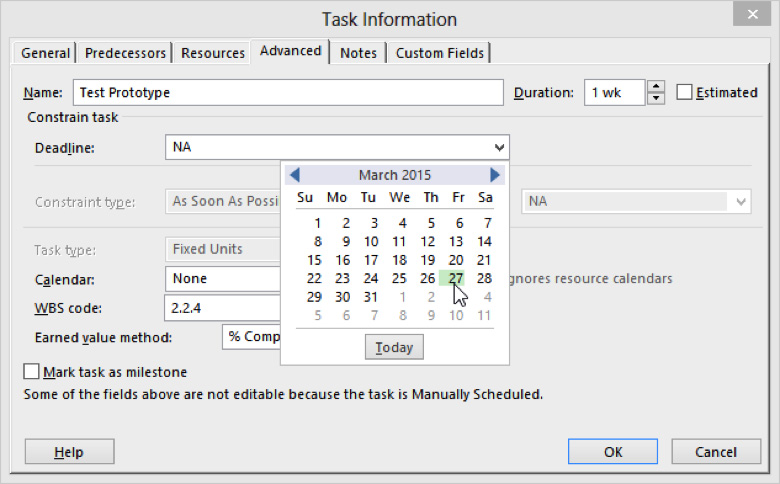Expand the Deadline dropdown arrow
This screenshot has width=780, height=484.
499,148
